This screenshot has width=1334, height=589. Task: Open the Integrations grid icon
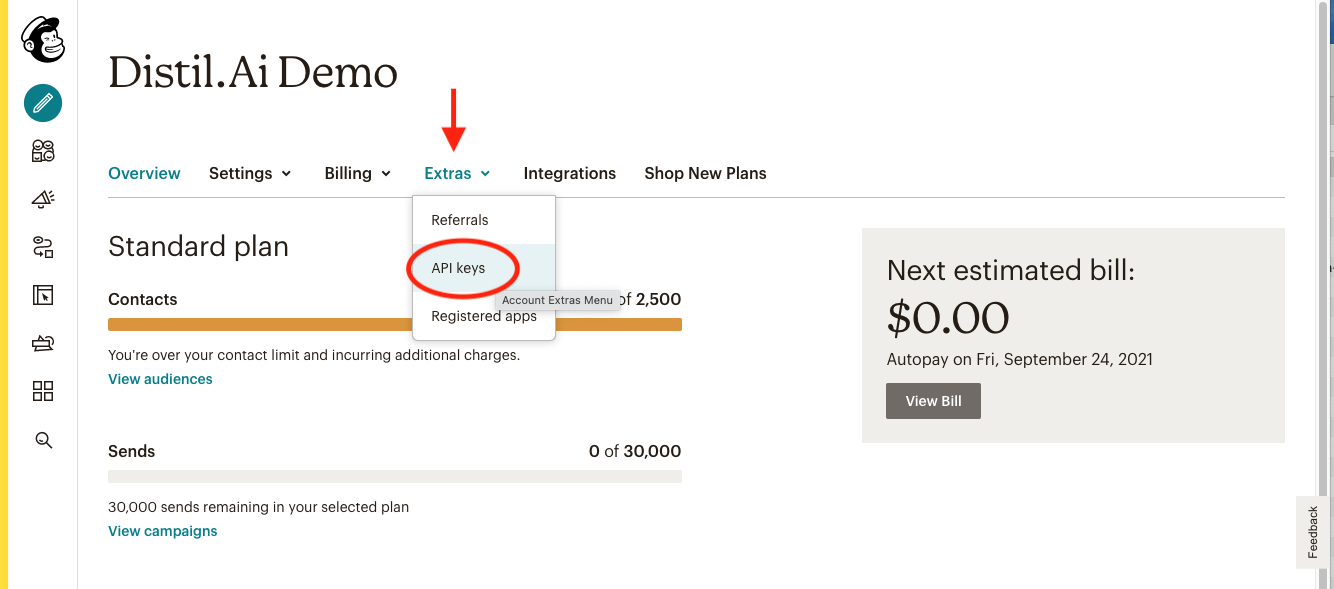coord(43,391)
